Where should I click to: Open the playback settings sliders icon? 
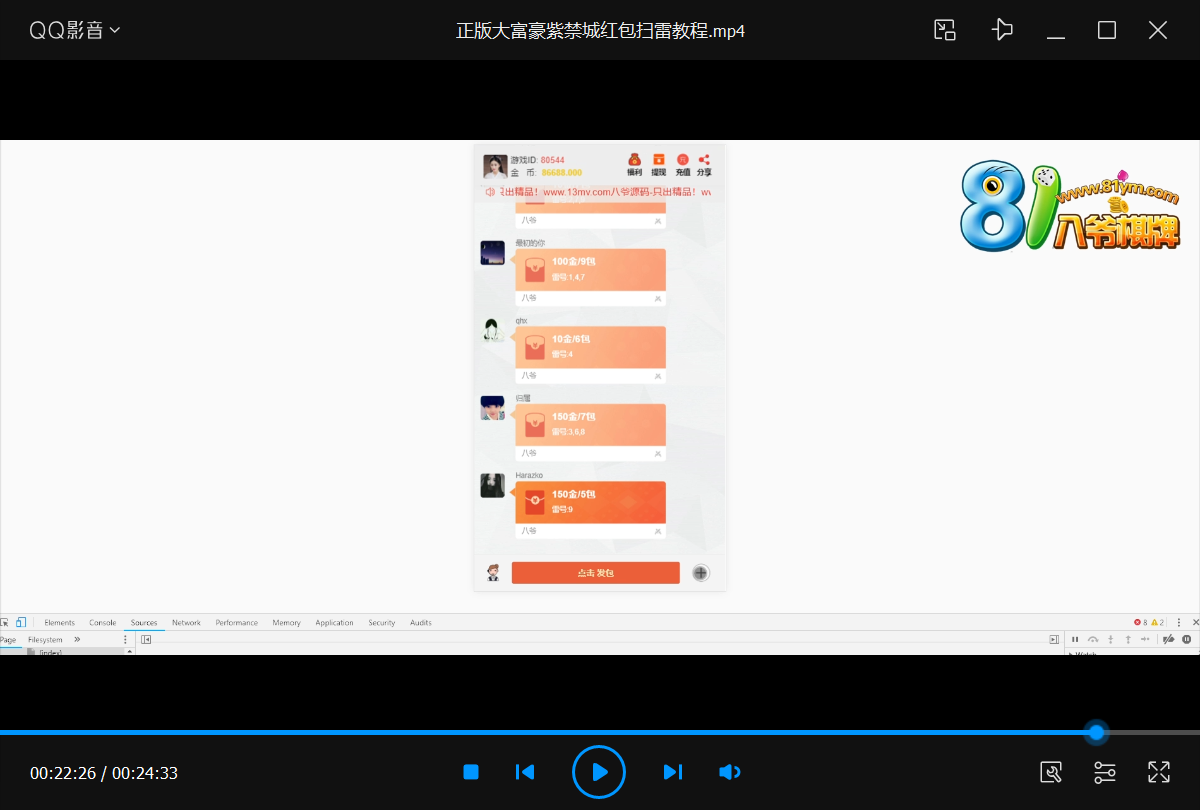[x=1105, y=772]
